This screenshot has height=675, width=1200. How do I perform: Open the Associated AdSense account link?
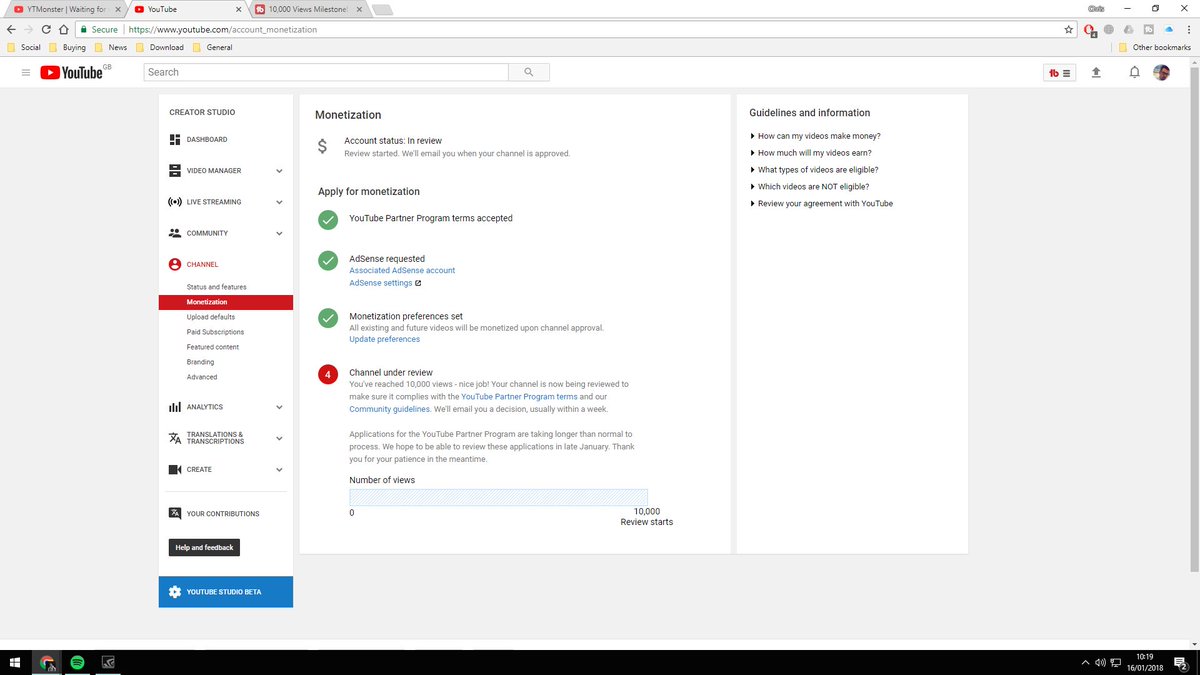coord(402,271)
